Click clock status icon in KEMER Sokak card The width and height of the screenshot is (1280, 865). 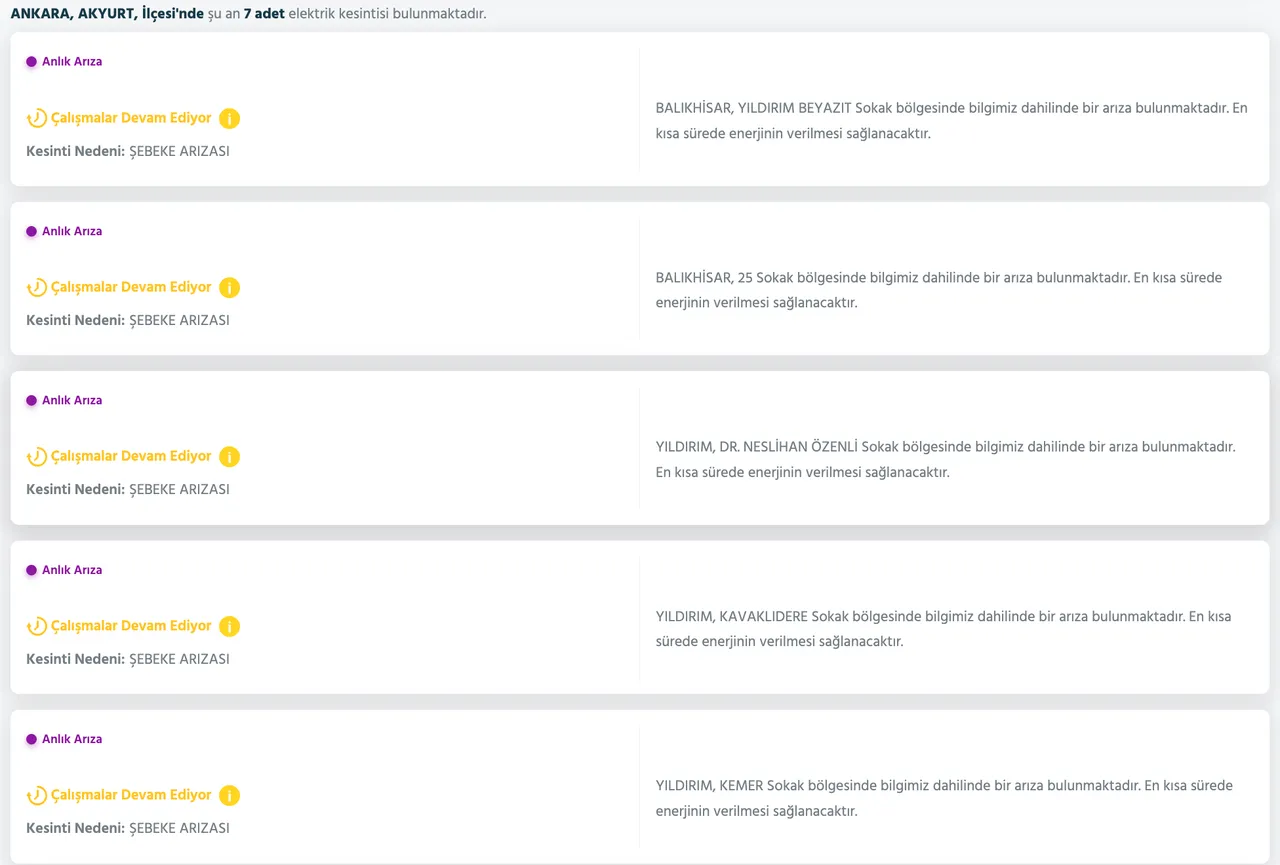[36, 796]
